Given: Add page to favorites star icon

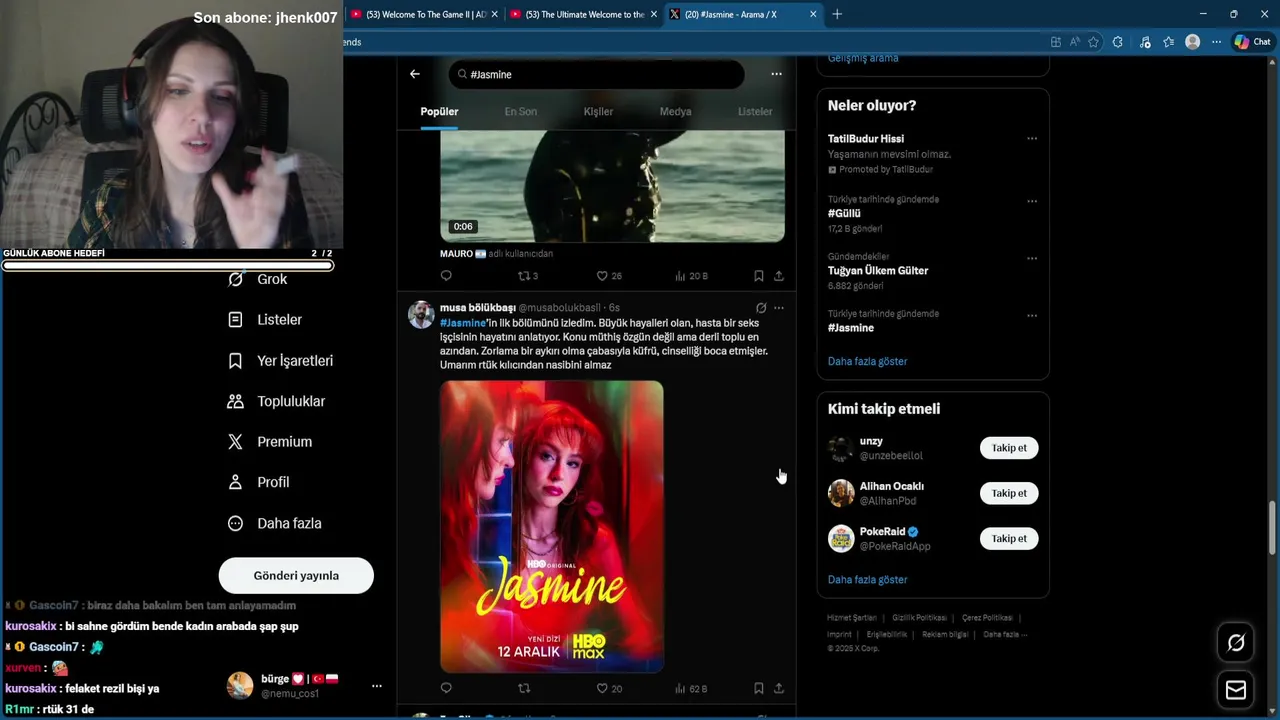Looking at the screenshot, I should click(1093, 42).
